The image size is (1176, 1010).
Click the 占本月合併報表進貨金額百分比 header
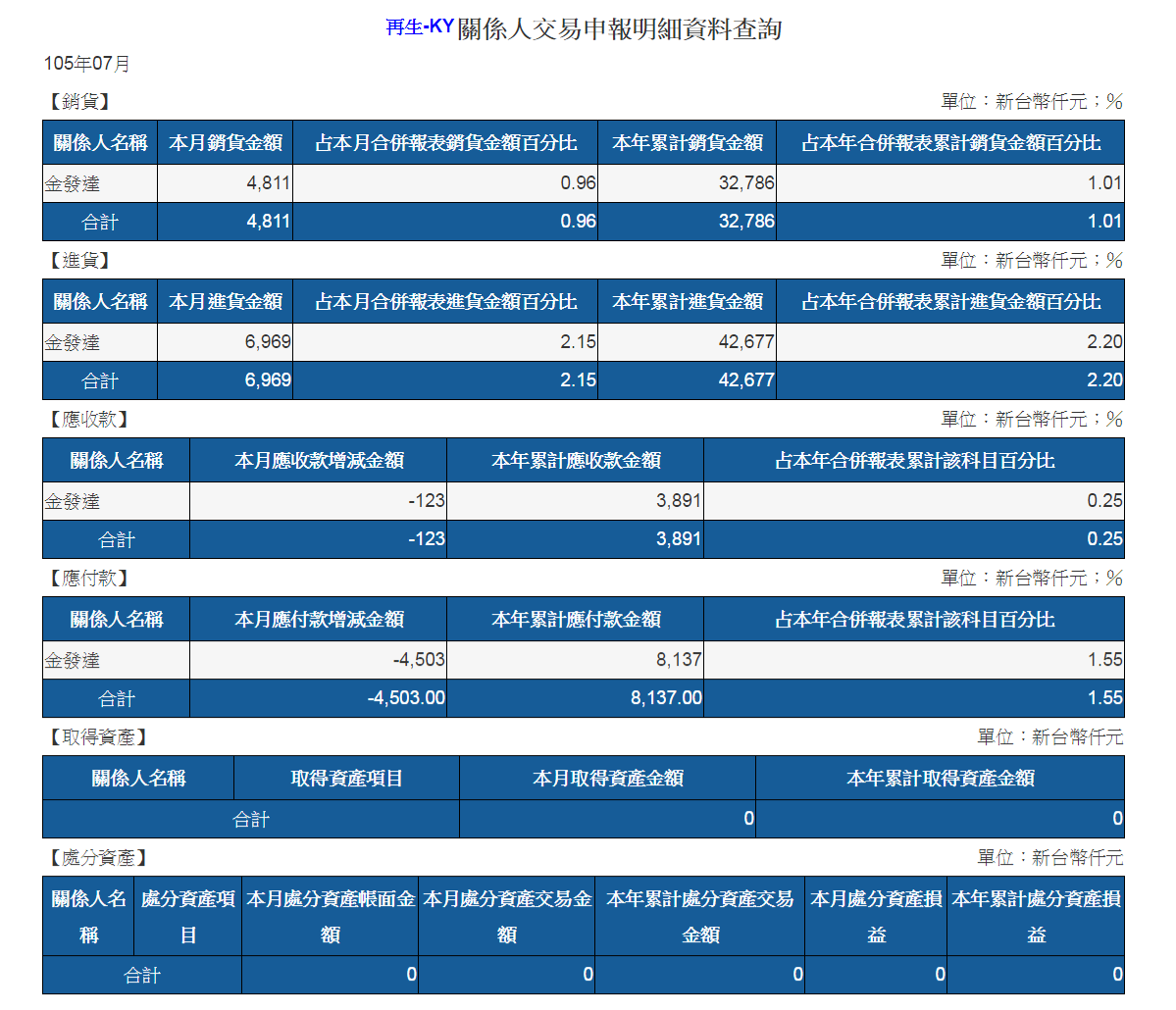coord(445,301)
